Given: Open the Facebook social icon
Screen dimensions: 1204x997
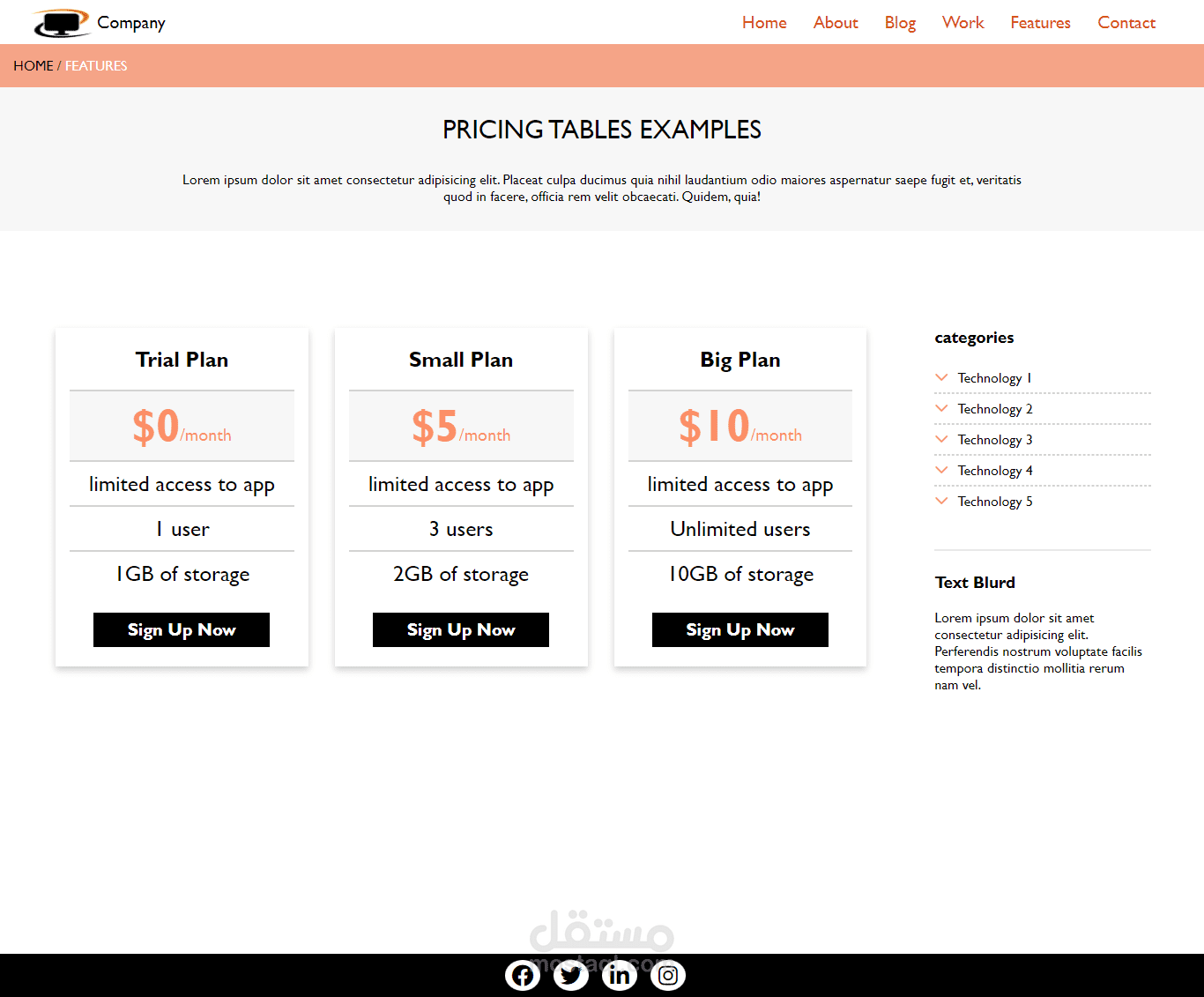Looking at the screenshot, I should point(523,975).
